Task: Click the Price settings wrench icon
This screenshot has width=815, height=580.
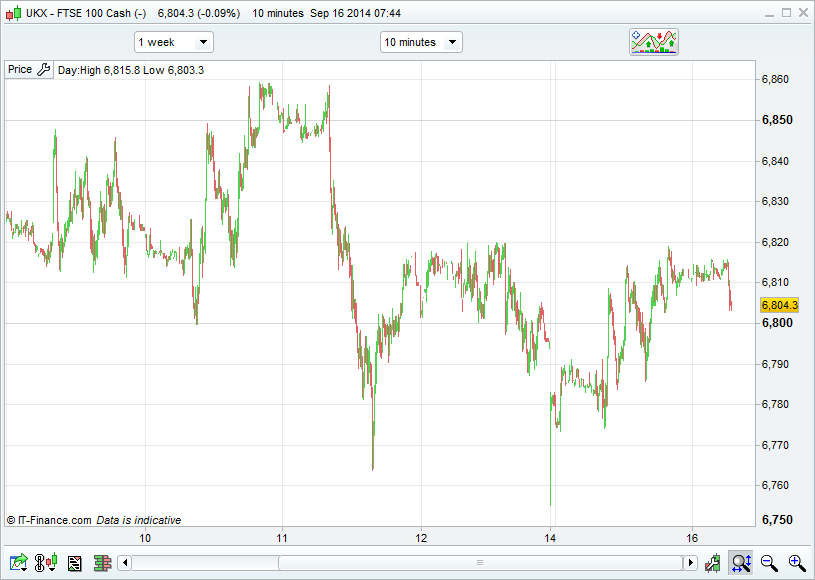Action: tap(43, 70)
